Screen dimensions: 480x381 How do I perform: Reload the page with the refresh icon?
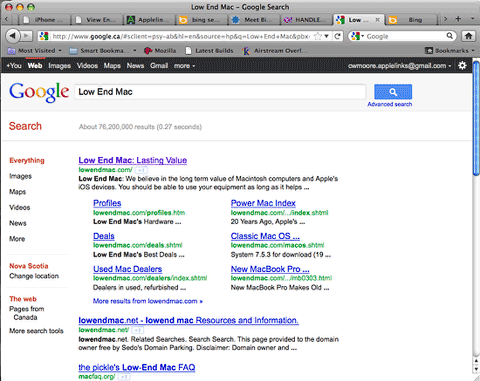(337, 36)
